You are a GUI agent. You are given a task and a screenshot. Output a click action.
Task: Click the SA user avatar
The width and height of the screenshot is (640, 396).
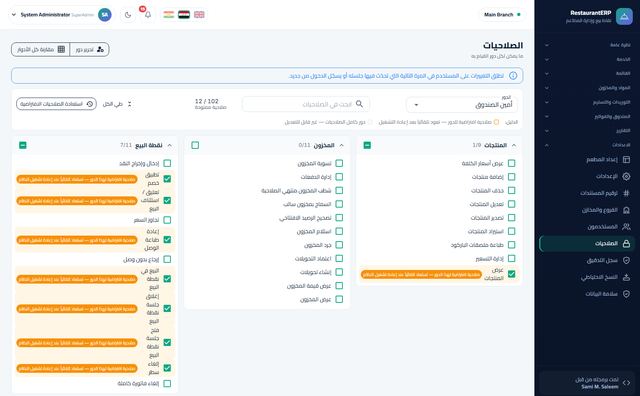click(105, 15)
